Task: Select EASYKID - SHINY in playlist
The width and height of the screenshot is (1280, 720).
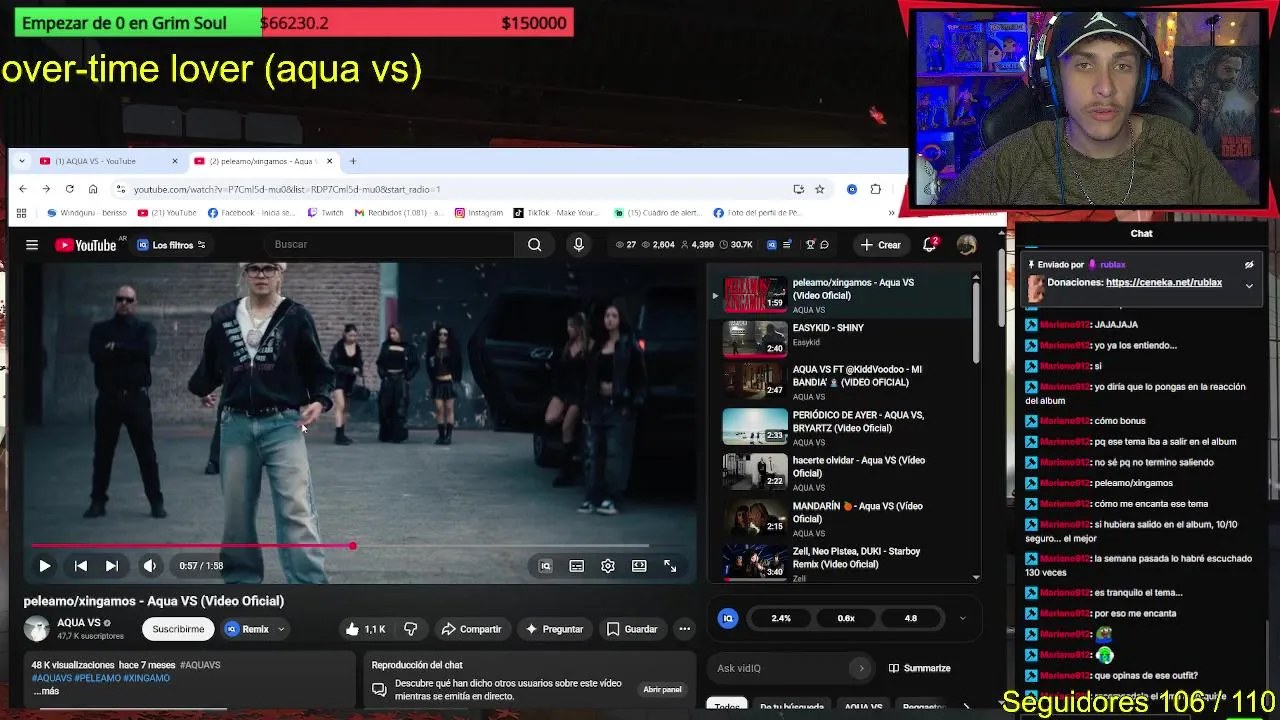Action: [840, 338]
